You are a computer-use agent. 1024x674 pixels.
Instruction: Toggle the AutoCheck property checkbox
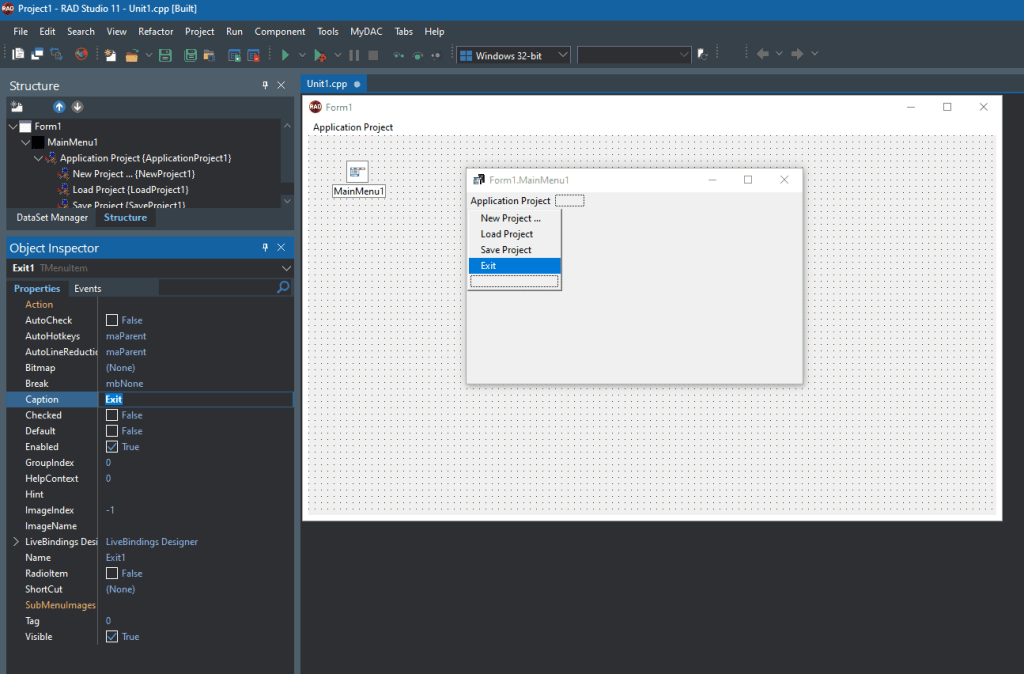pyautogui.click(x=112, y=320)
